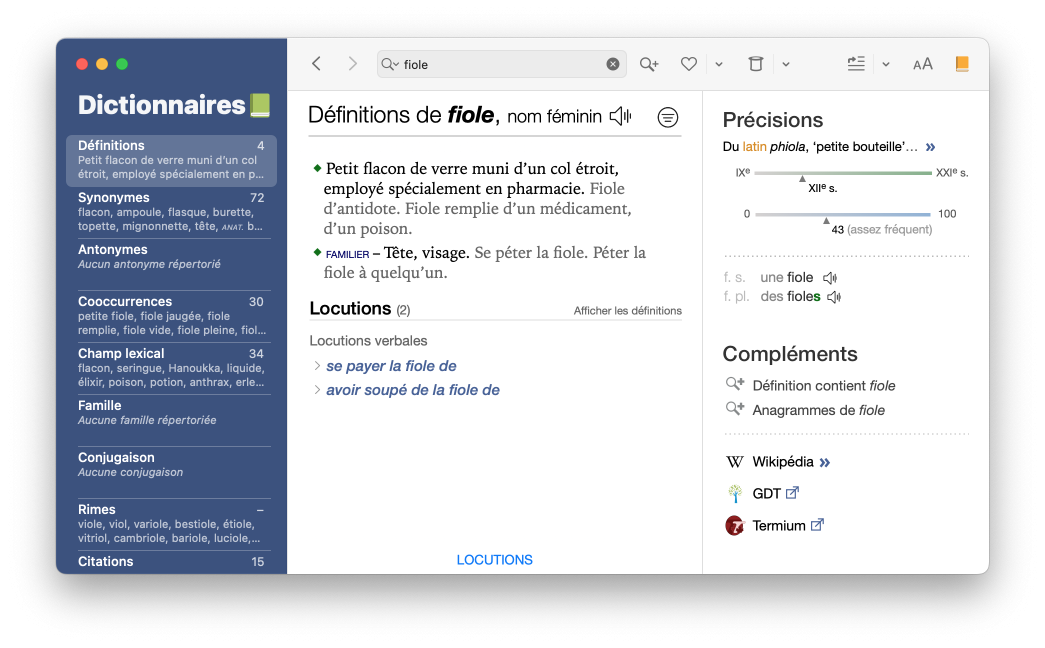The height and width of the screenshot is (648, 1045).
Task: Play the plural 'des fioles' audio
Action: point(834,297)
